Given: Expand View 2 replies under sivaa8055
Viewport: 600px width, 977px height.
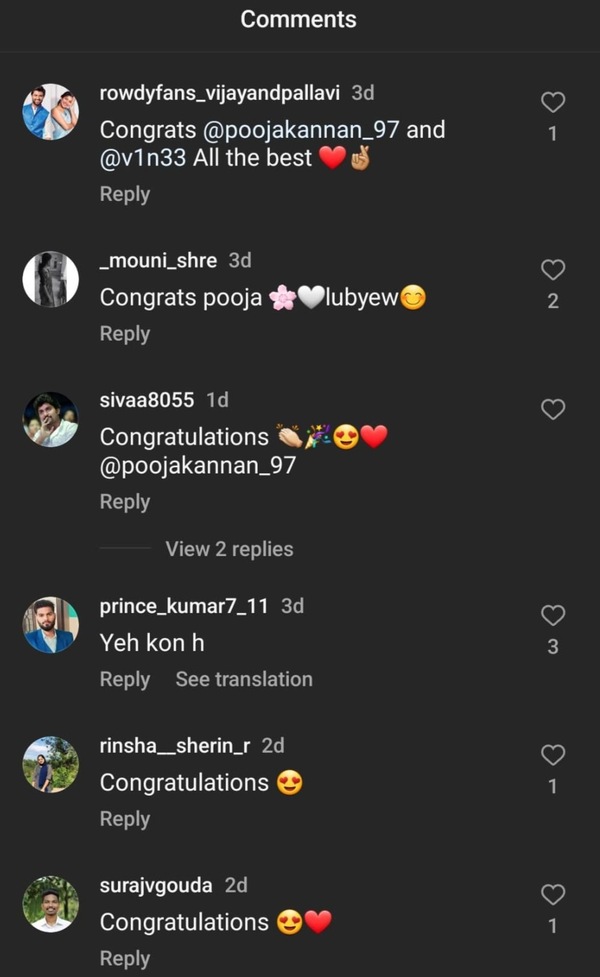Looking at the screenshot, I should (229, 549).
